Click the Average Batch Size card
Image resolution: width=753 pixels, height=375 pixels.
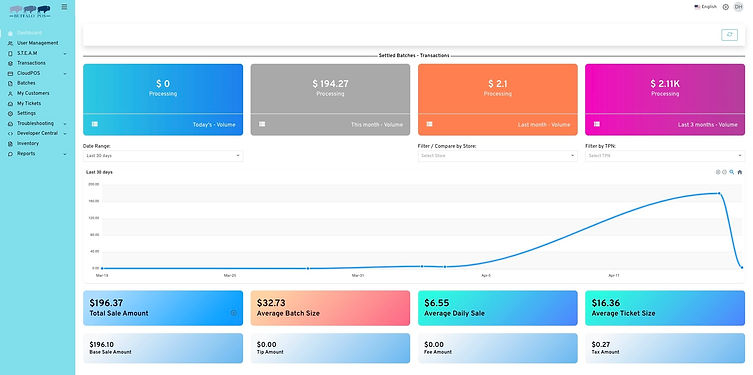[330, 308]
